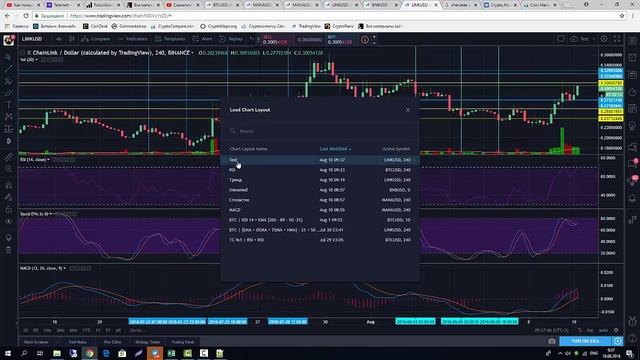The image size is (640, 360).
Task: Click the BUY price button
Action: click(x=342, y=40)
